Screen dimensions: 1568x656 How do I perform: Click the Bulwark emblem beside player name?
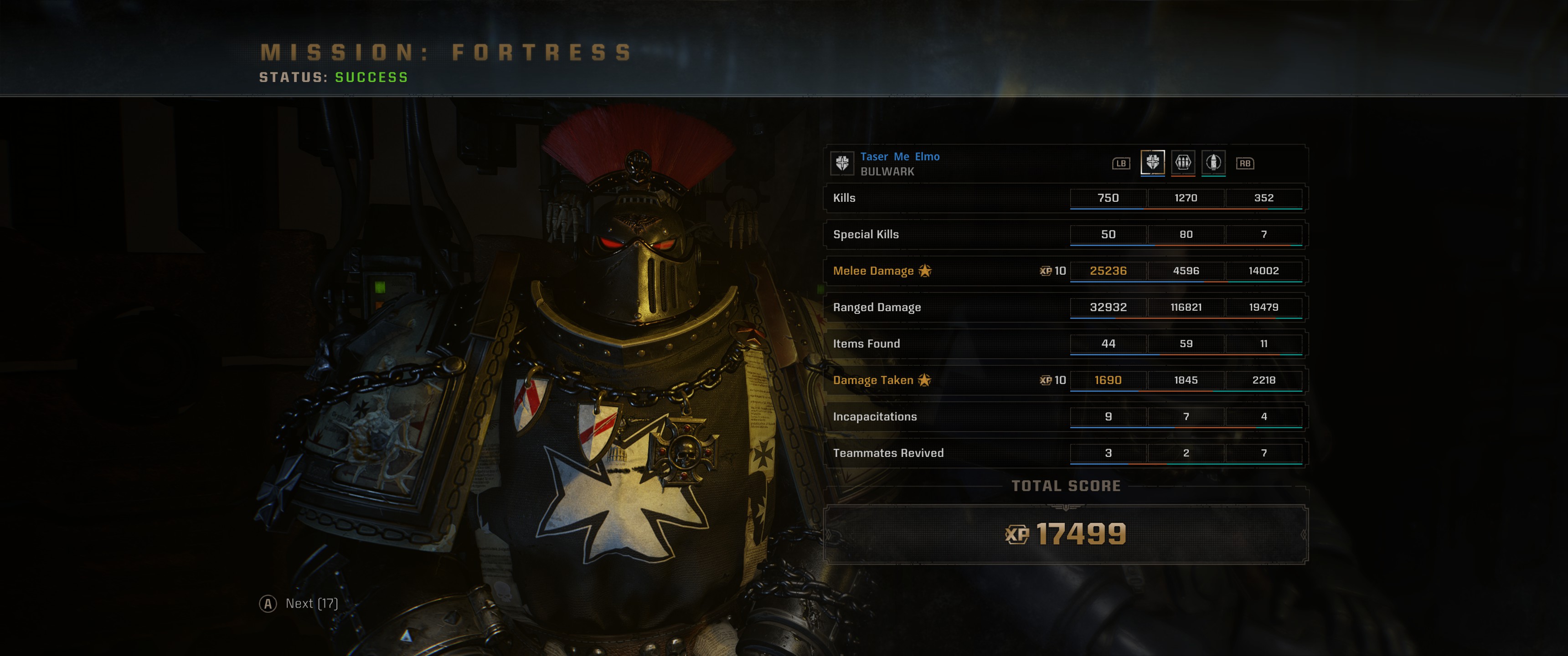(842, 163)
